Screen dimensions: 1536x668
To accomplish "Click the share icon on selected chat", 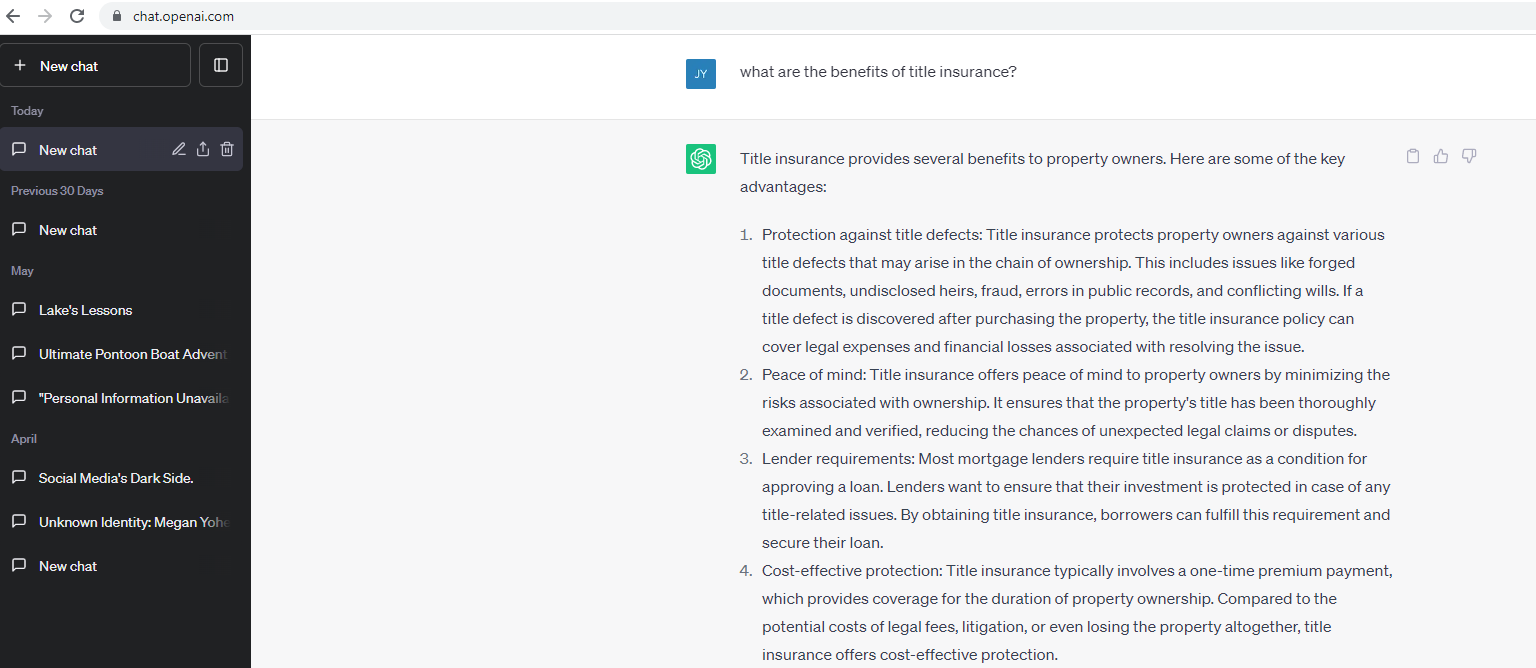I will click(x=203, y=150).
